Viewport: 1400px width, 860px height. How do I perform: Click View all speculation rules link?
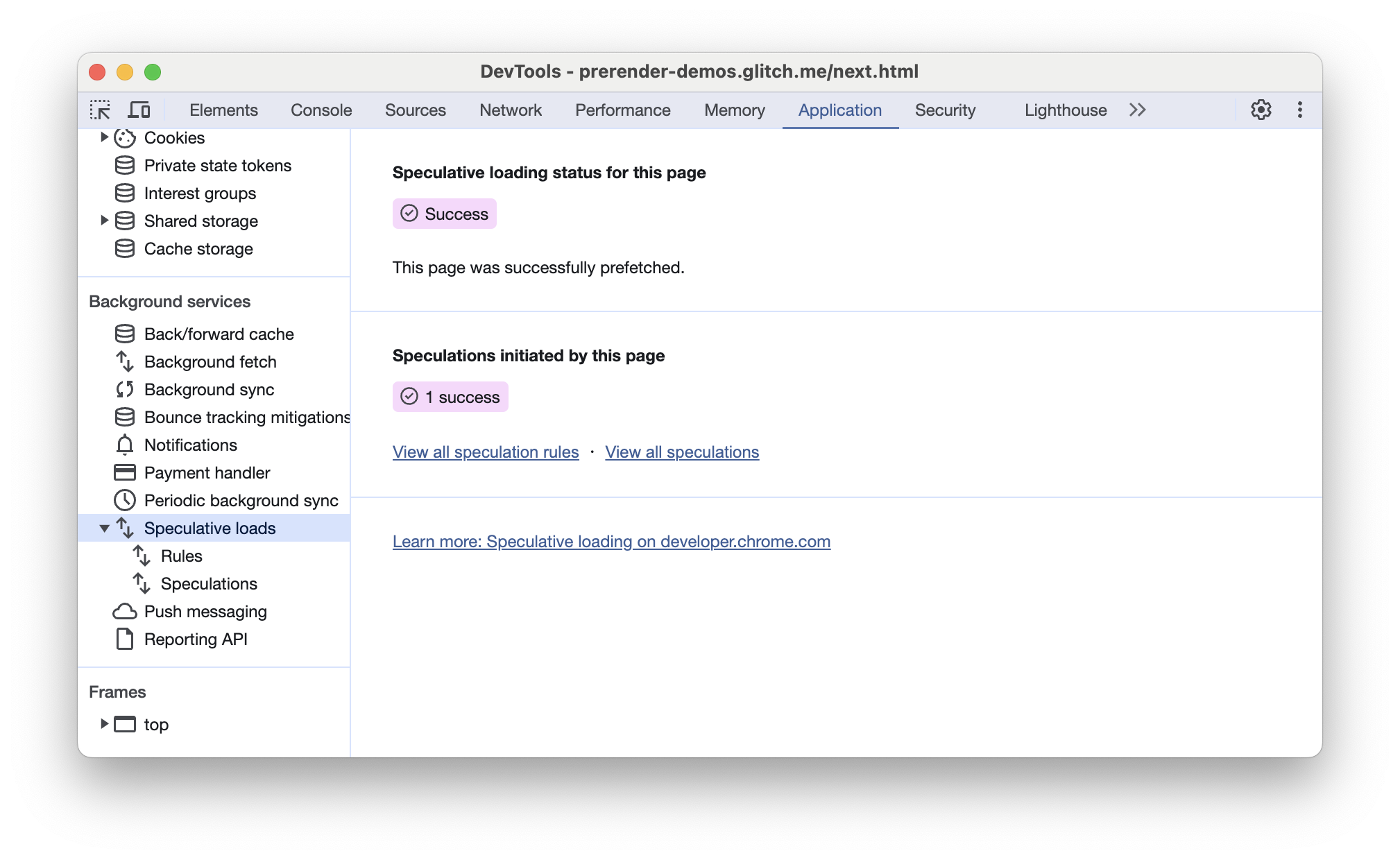coord(485,451)
